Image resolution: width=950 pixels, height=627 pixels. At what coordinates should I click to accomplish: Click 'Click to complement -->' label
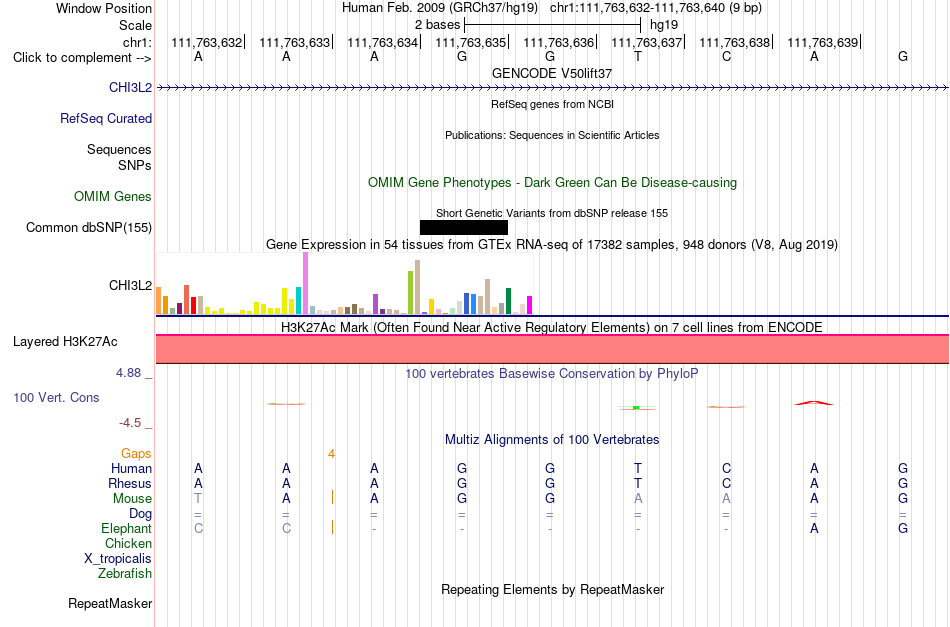click(82, 58)
